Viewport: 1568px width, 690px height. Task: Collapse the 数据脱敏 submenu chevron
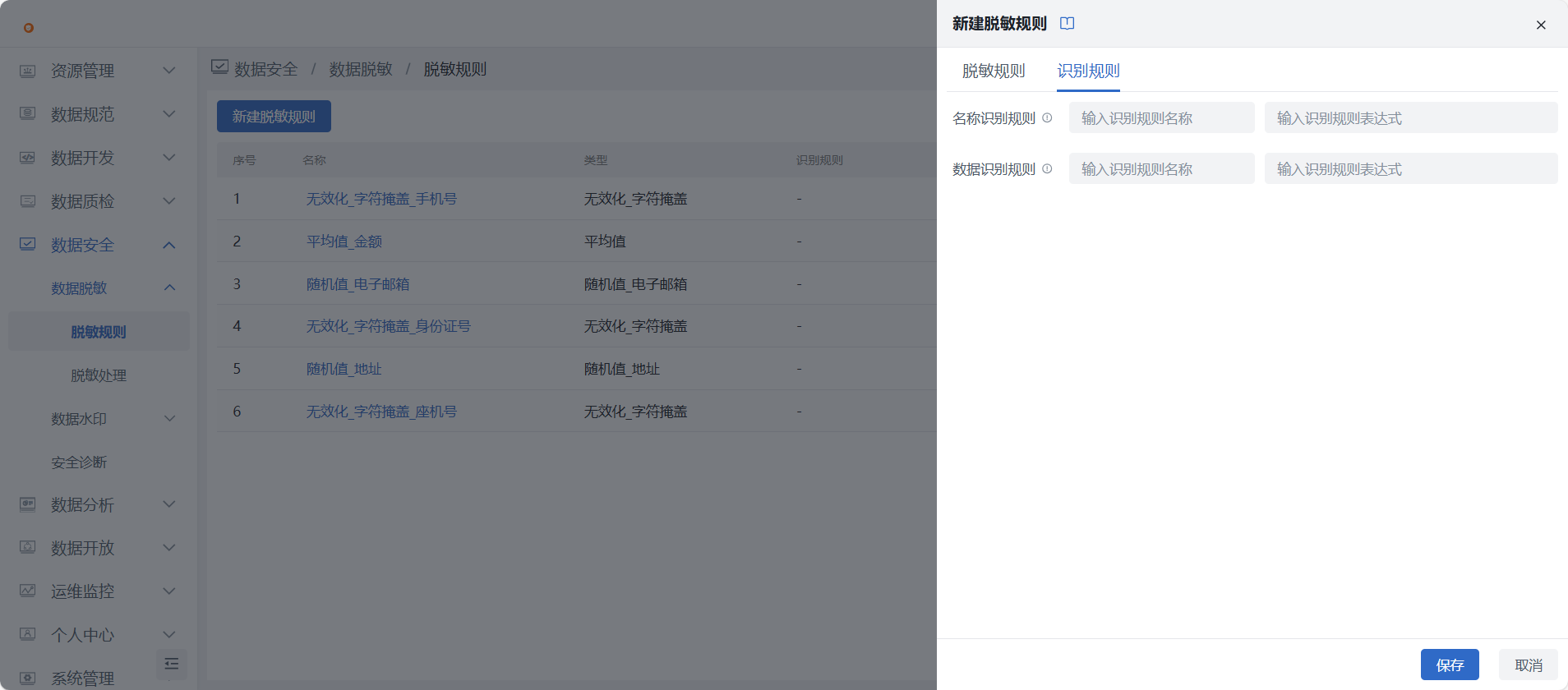pos(169,287)
